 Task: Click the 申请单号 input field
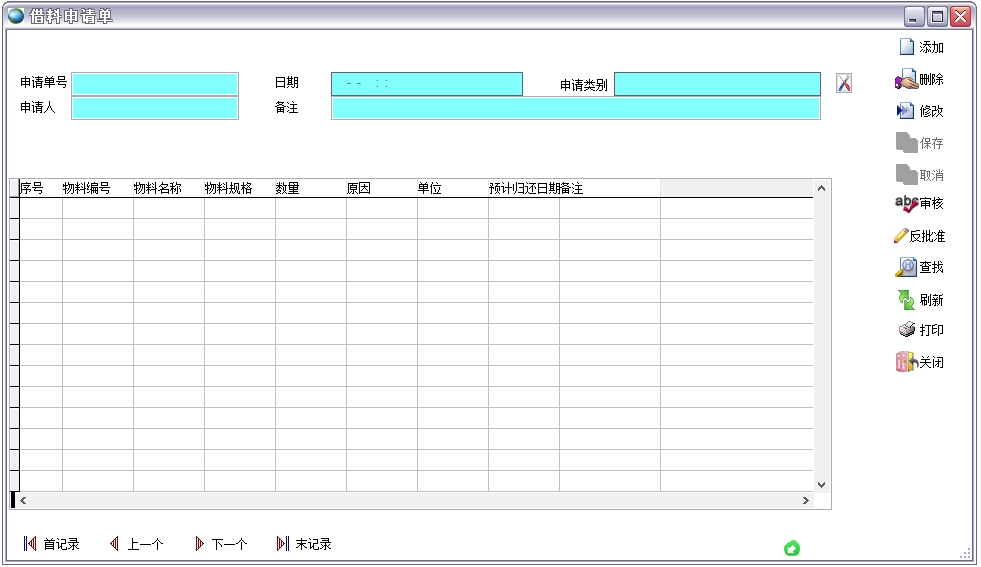coord(155,84)
